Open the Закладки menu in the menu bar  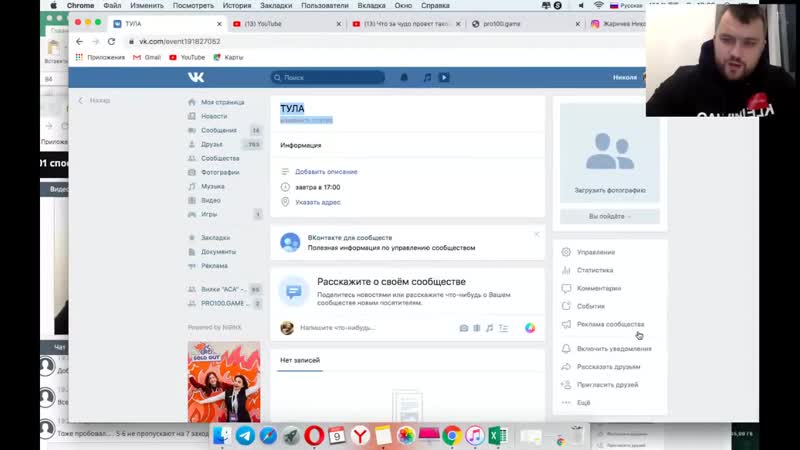(x=276, y=6)
